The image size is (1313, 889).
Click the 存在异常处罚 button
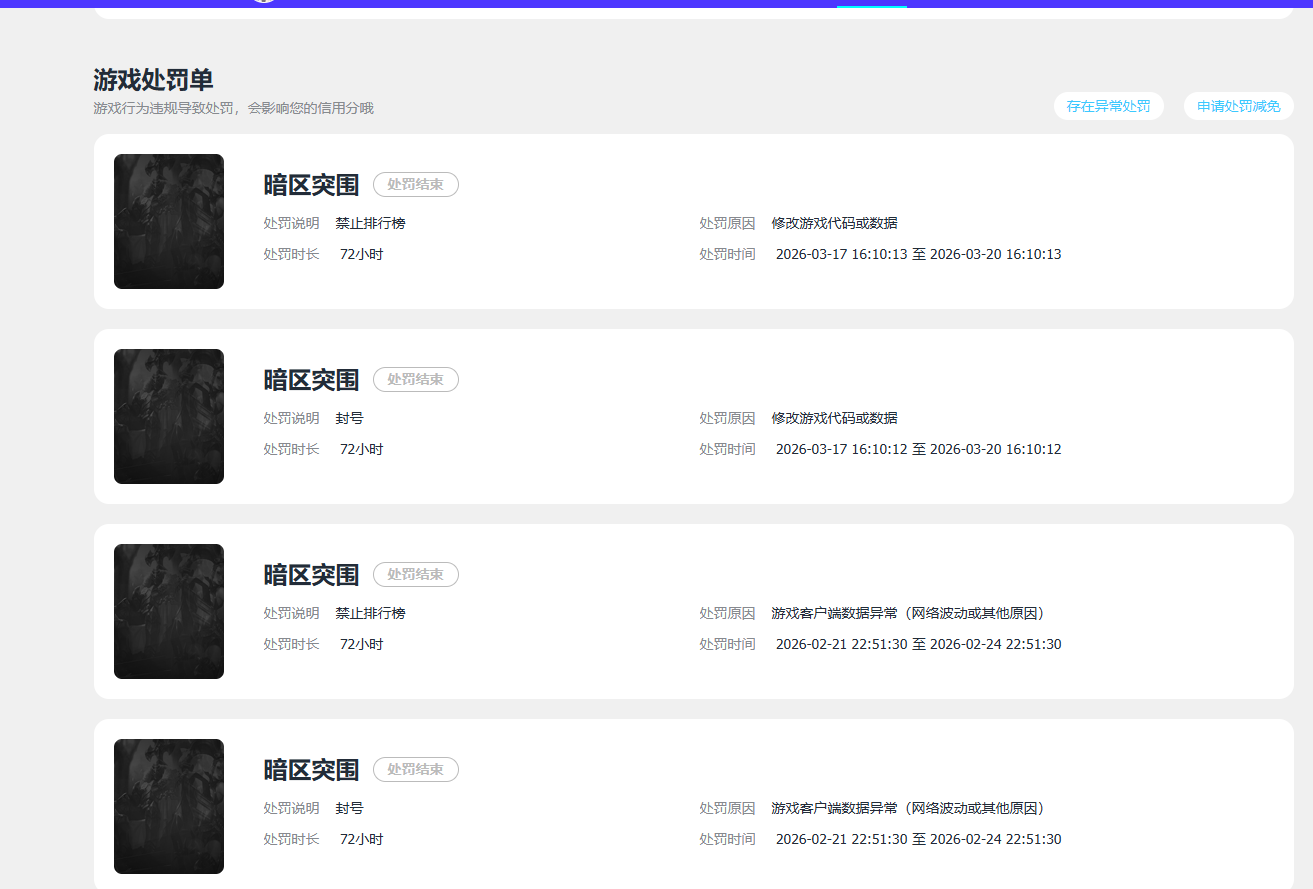point(1108,106)
